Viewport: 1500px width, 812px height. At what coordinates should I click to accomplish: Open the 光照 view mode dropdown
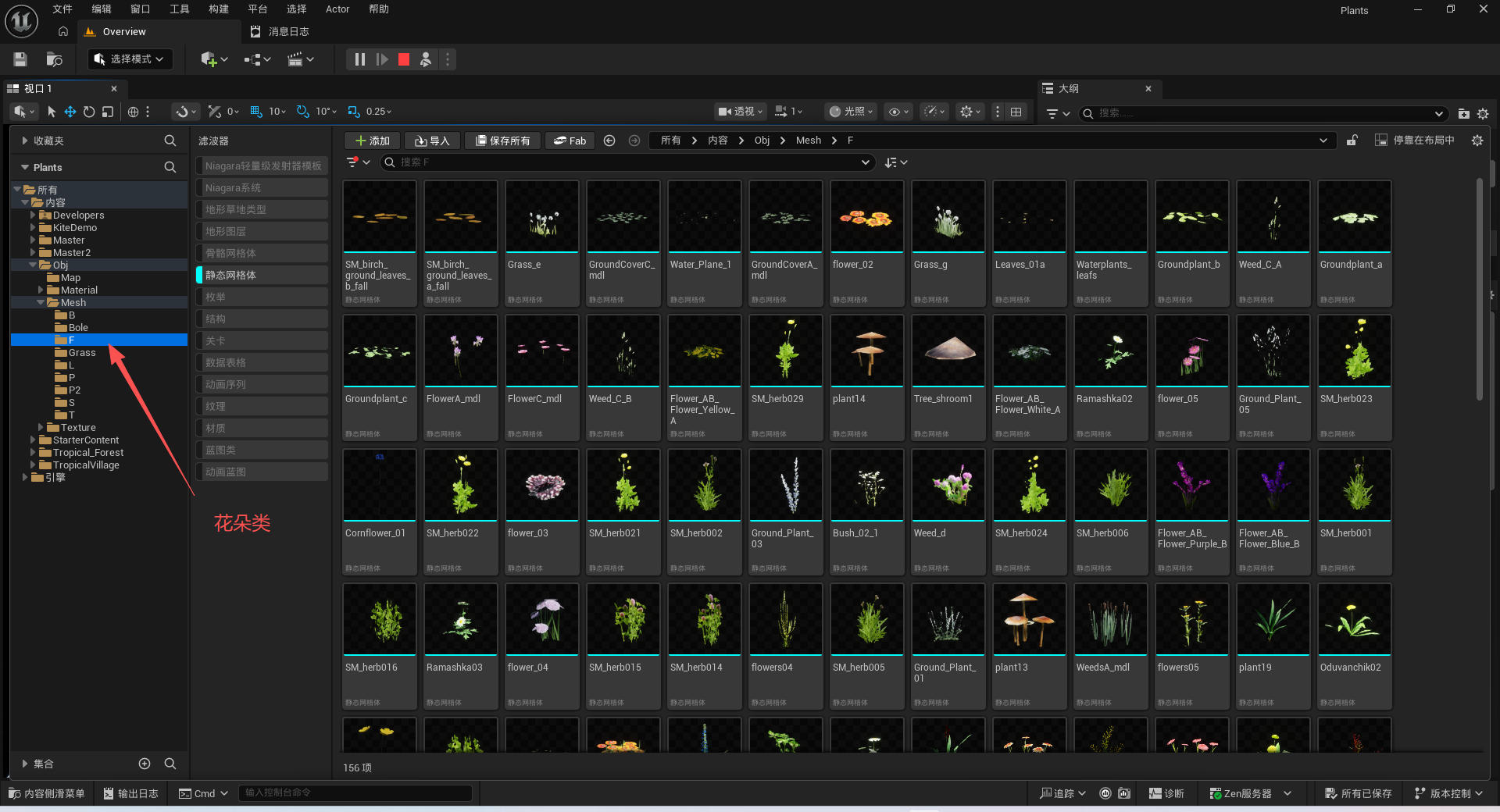[x=852, y=112]
